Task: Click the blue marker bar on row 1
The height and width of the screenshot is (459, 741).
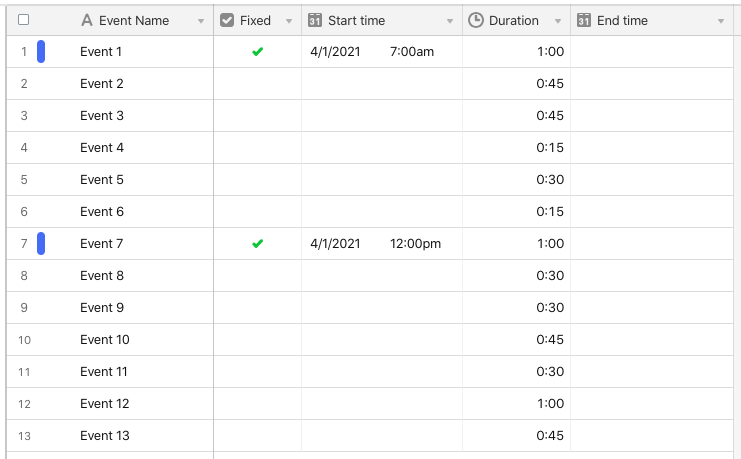Action: click(41, 52)
